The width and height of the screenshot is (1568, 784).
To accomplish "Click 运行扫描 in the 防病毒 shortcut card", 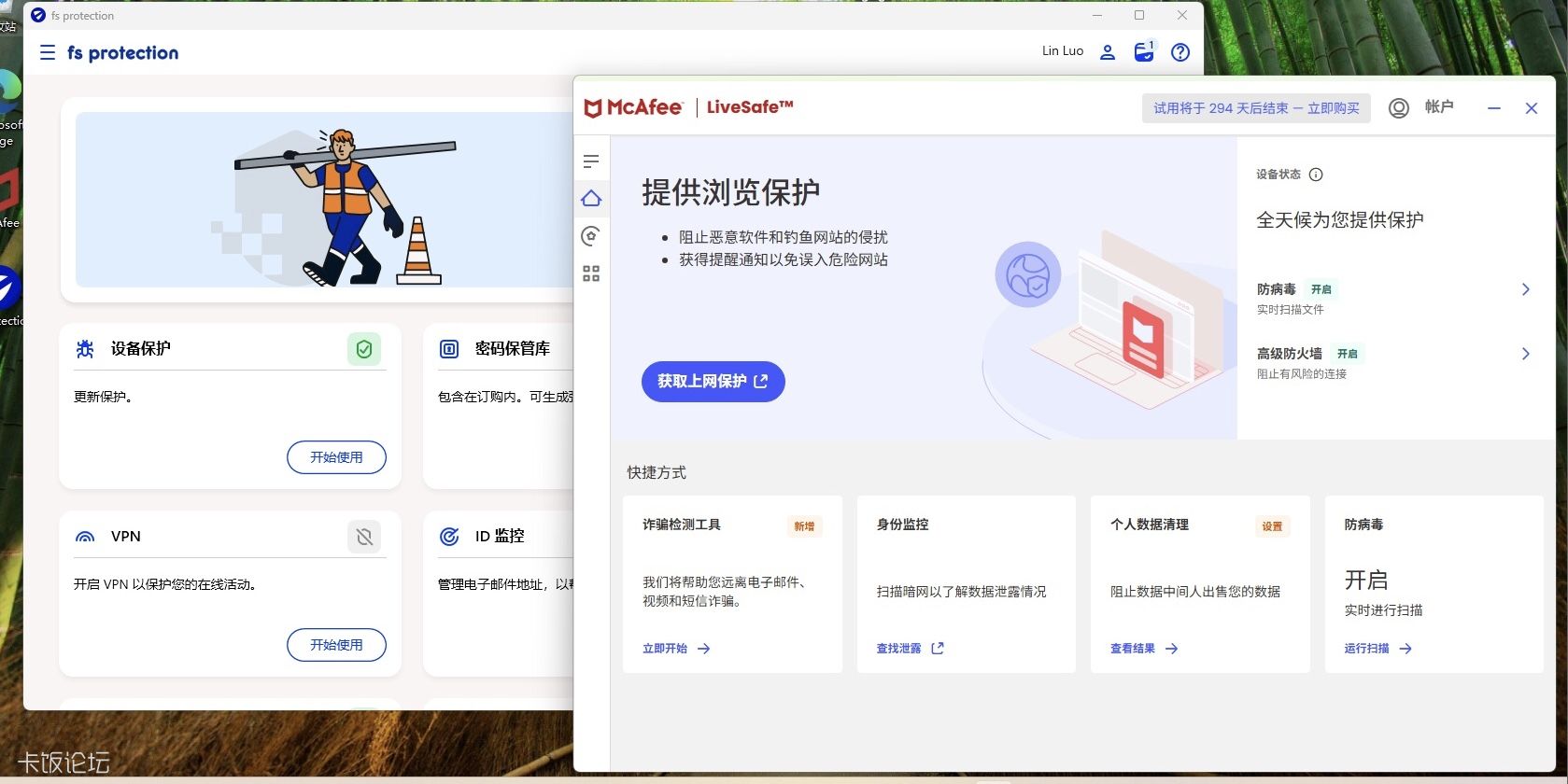I will pos(1378,649).
